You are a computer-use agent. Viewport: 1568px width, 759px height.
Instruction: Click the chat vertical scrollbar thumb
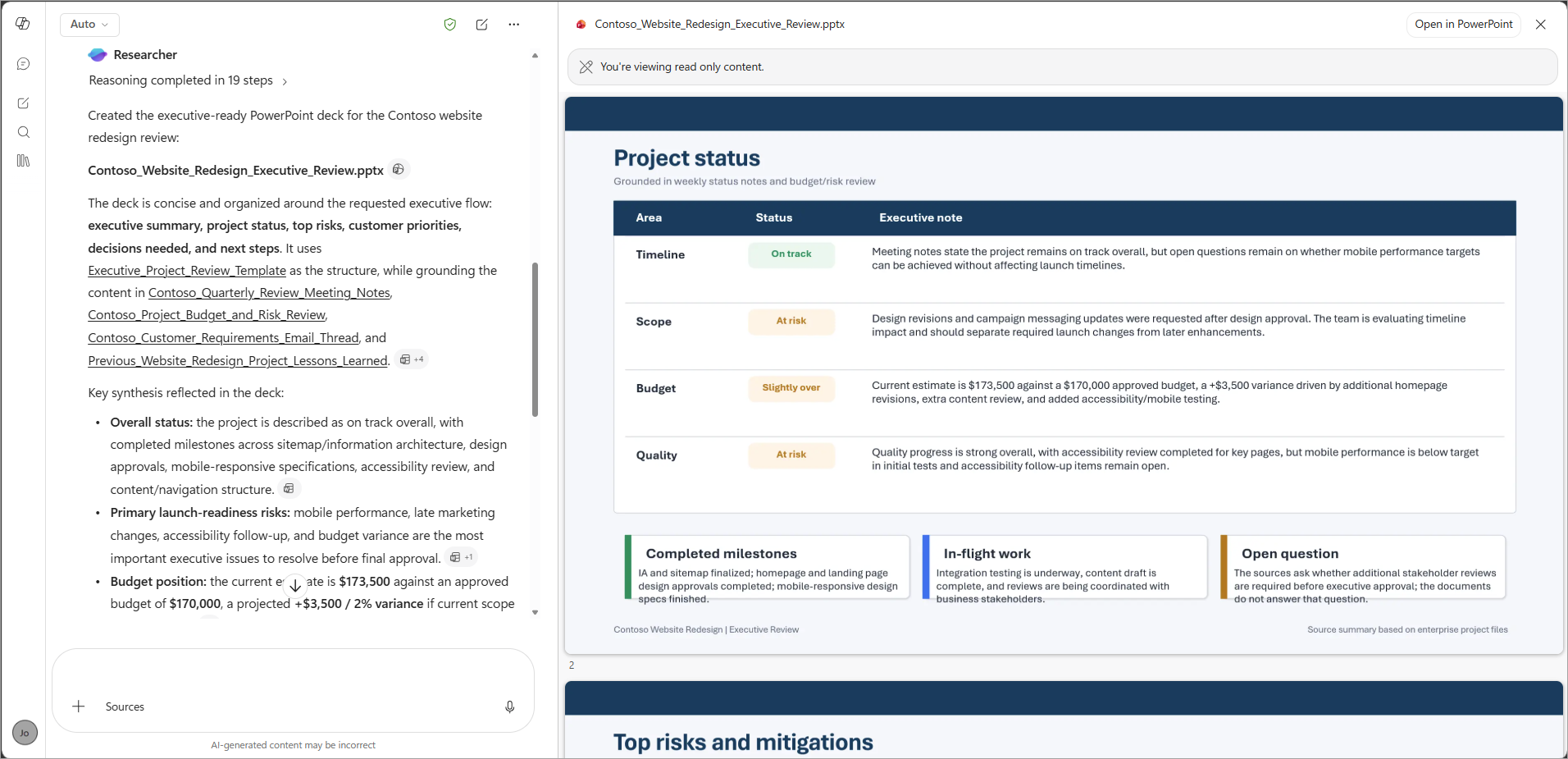(x=535, y=340)
